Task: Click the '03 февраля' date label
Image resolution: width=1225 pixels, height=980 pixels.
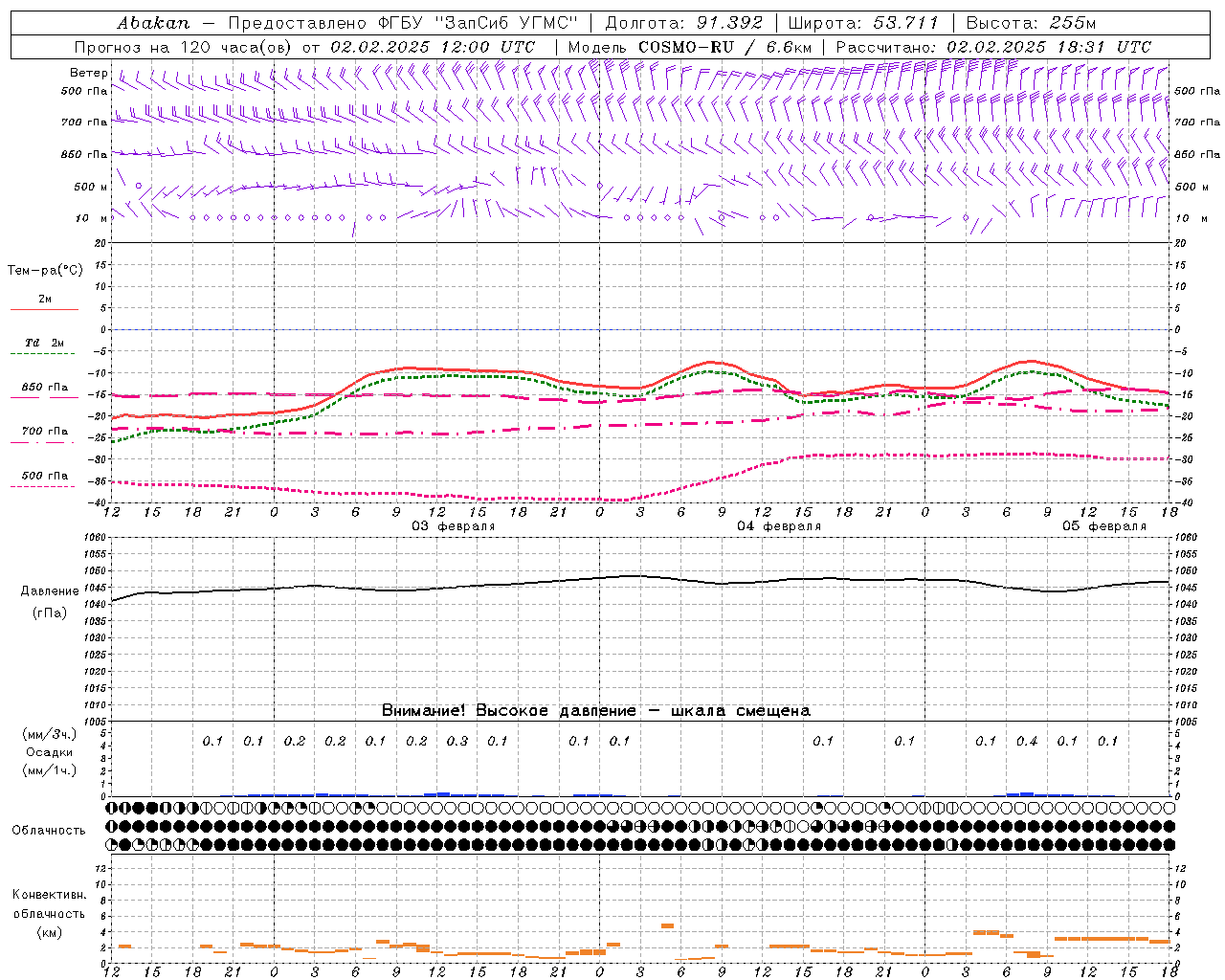Action: pos(453,526)
